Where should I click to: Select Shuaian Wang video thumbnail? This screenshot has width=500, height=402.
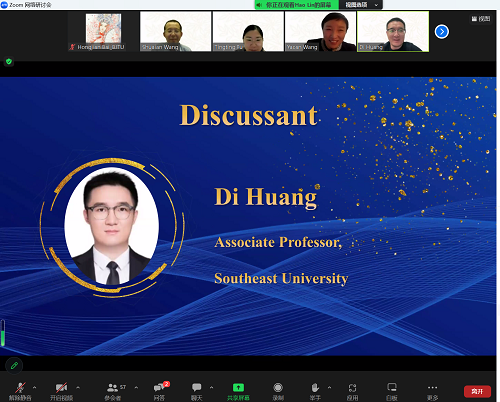pyautogui.click(x=176, y=31)
